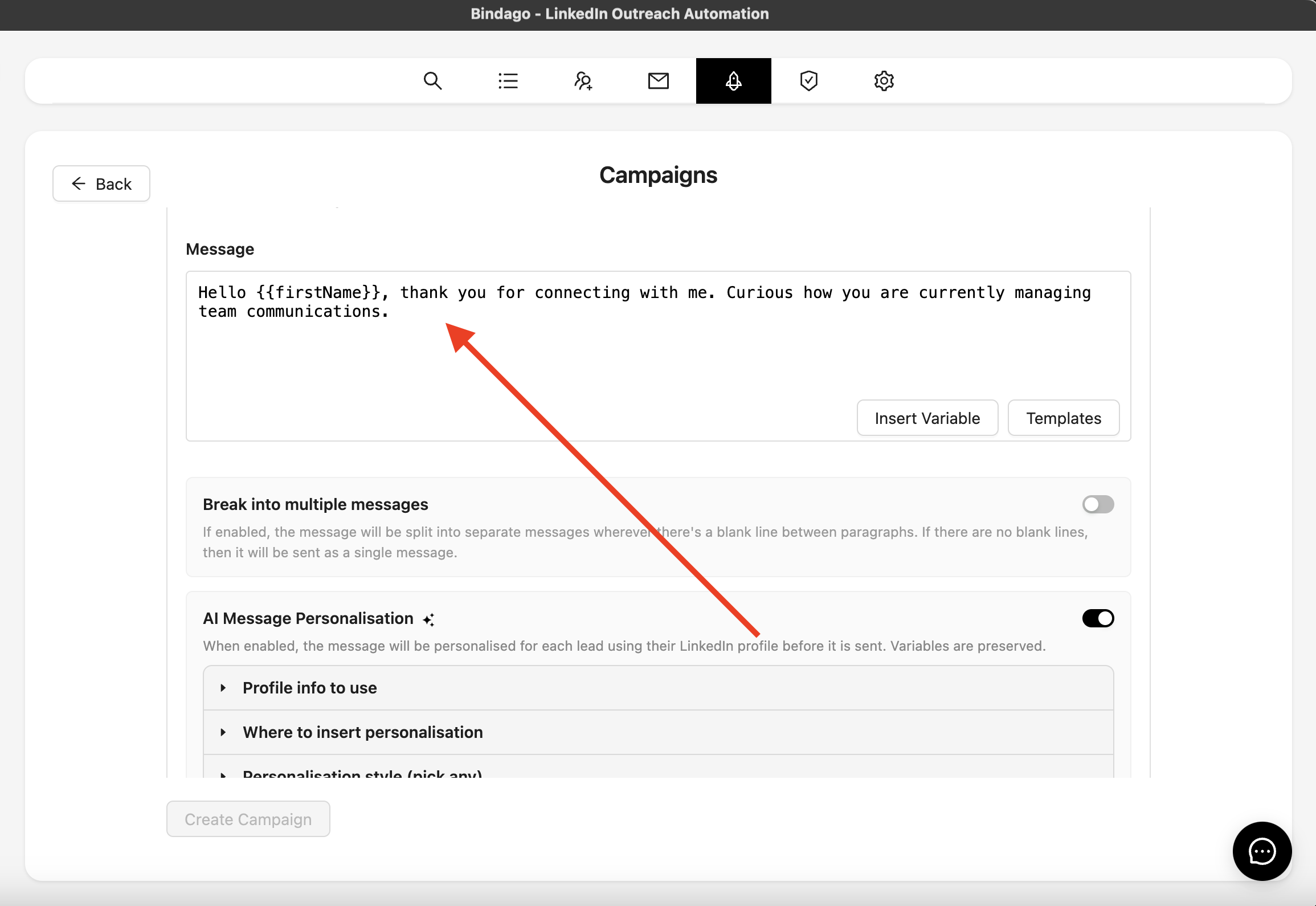Open the Templates button

coord(1064,418)
